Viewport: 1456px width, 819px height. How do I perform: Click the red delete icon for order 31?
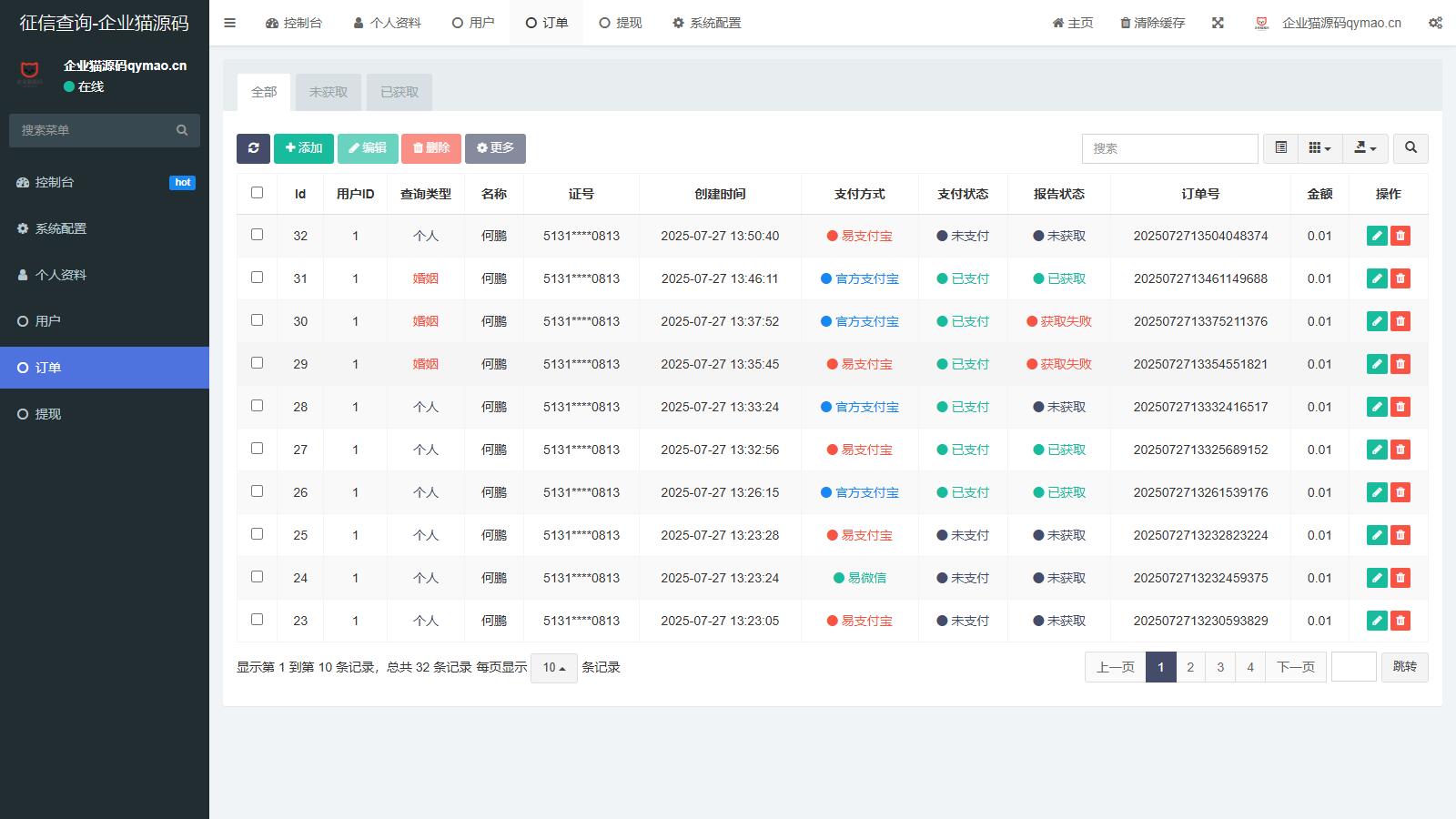[x=1400, y=278]
